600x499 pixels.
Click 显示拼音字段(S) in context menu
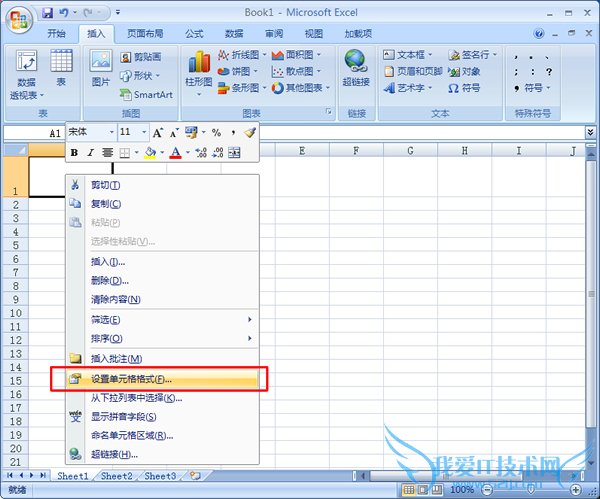[x=163, y=417]
